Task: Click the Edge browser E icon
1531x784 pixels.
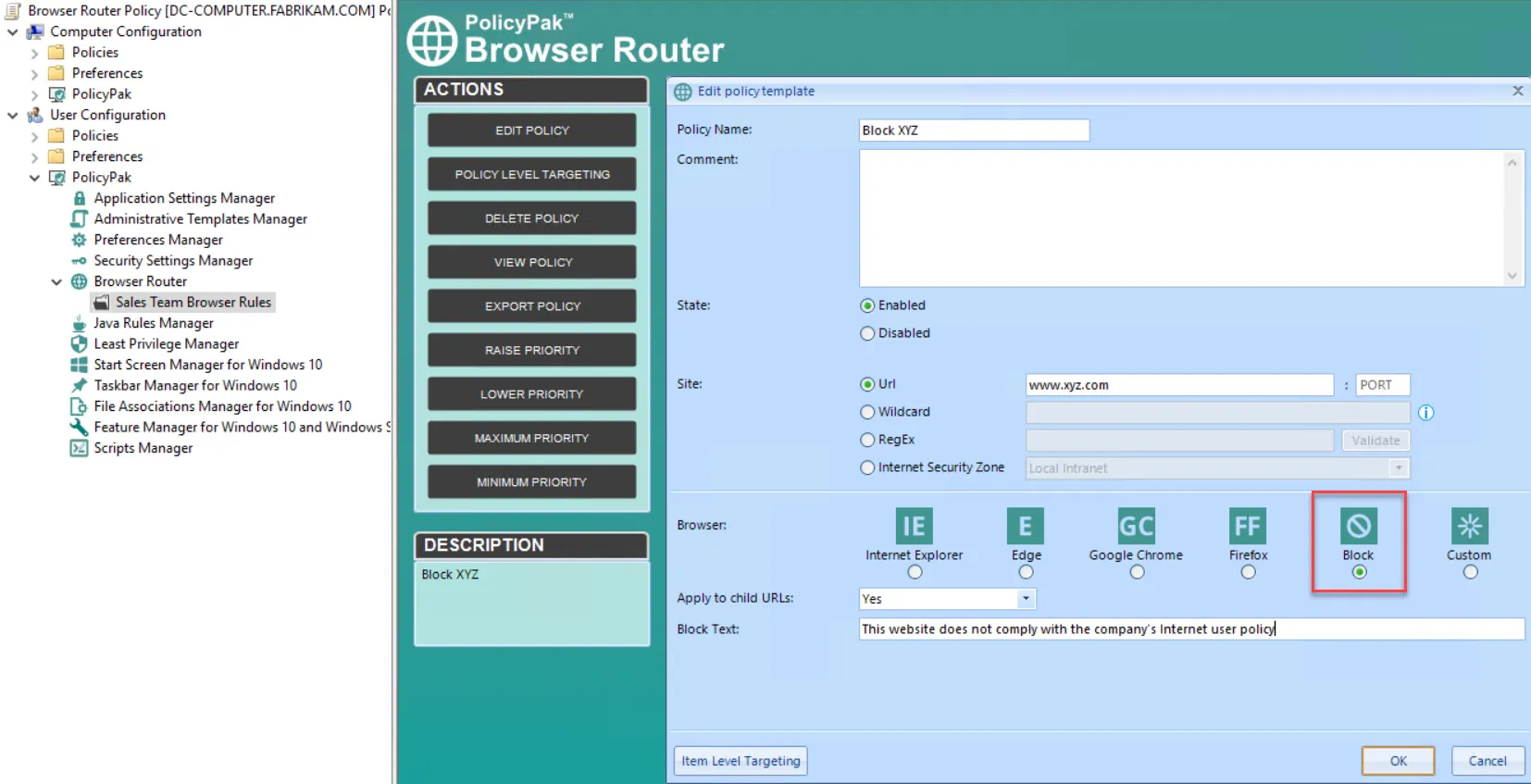Action: (x=1026, y=526)
